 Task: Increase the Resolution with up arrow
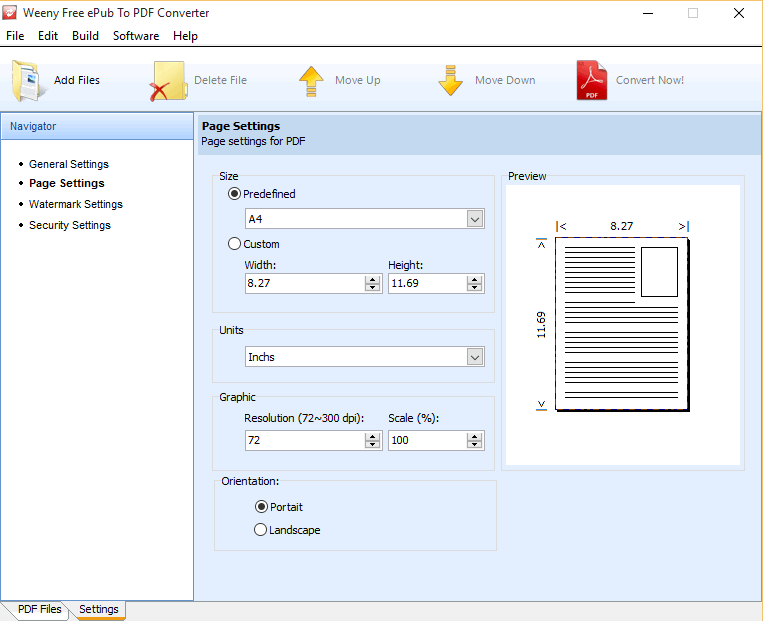(x=373, y=437)
